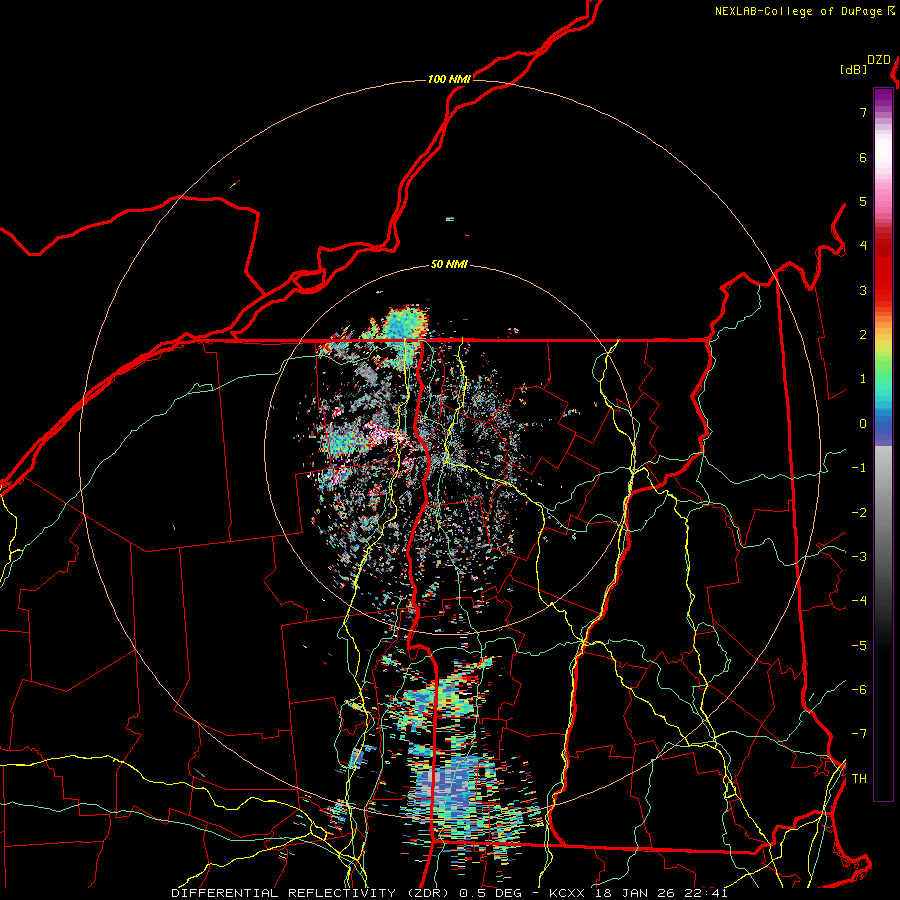Click the 6 dB scale value
The height and width of the screenshot is (900, 900).
click(x=863, y=157)
